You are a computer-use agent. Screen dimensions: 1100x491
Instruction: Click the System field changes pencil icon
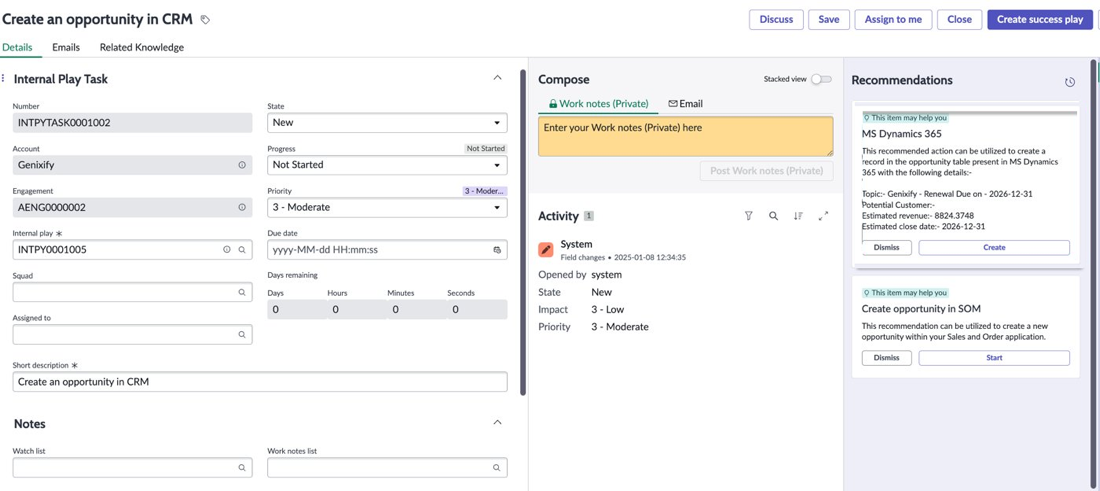tap(546, 250)
